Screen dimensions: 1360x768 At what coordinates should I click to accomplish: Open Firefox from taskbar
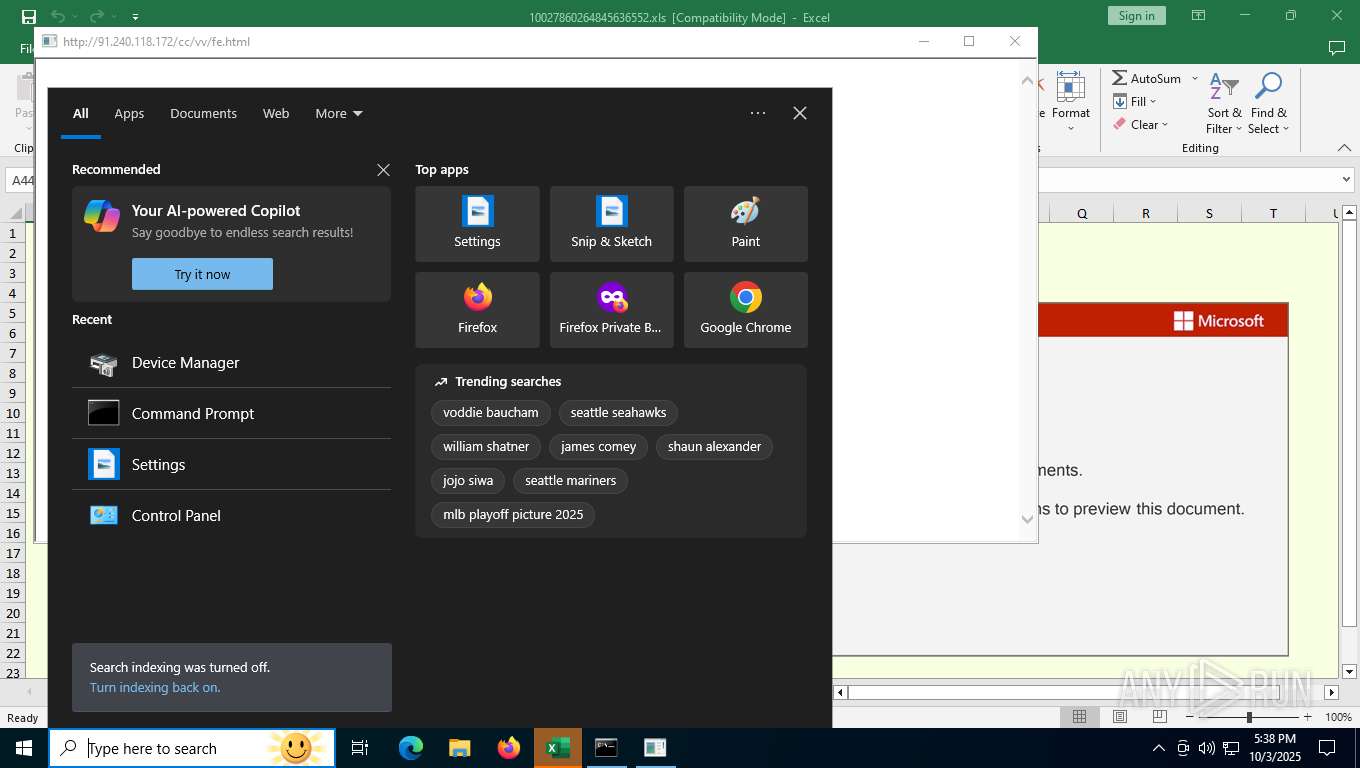click(x=509, y=748)
